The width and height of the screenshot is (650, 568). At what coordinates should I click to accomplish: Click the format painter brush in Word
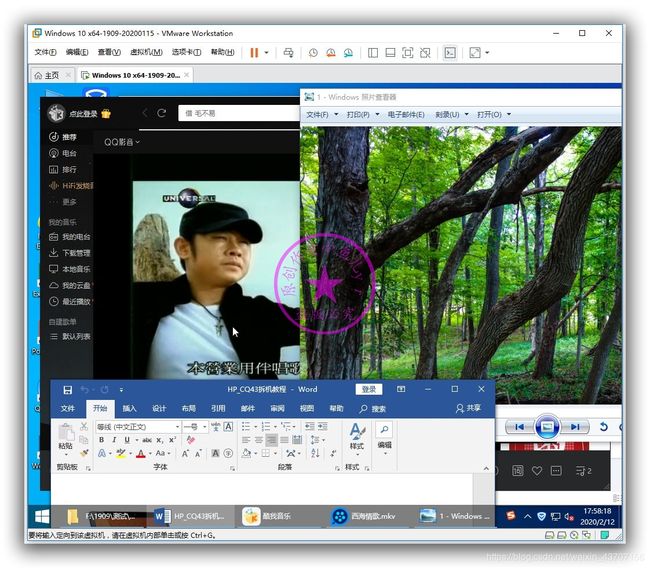84,453
